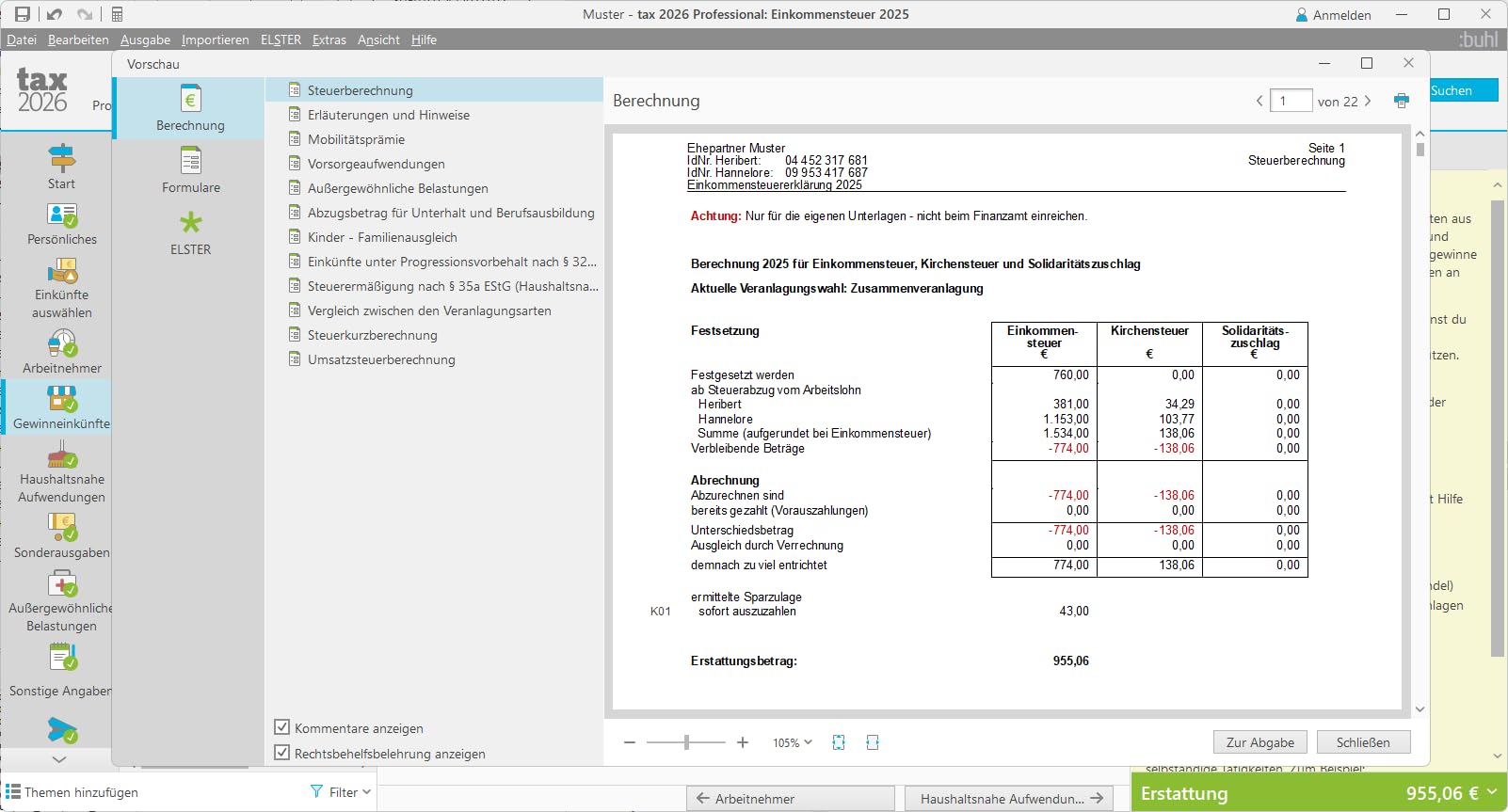Fit page width in preview
1508x812 pixels.
tap(873, 742)
